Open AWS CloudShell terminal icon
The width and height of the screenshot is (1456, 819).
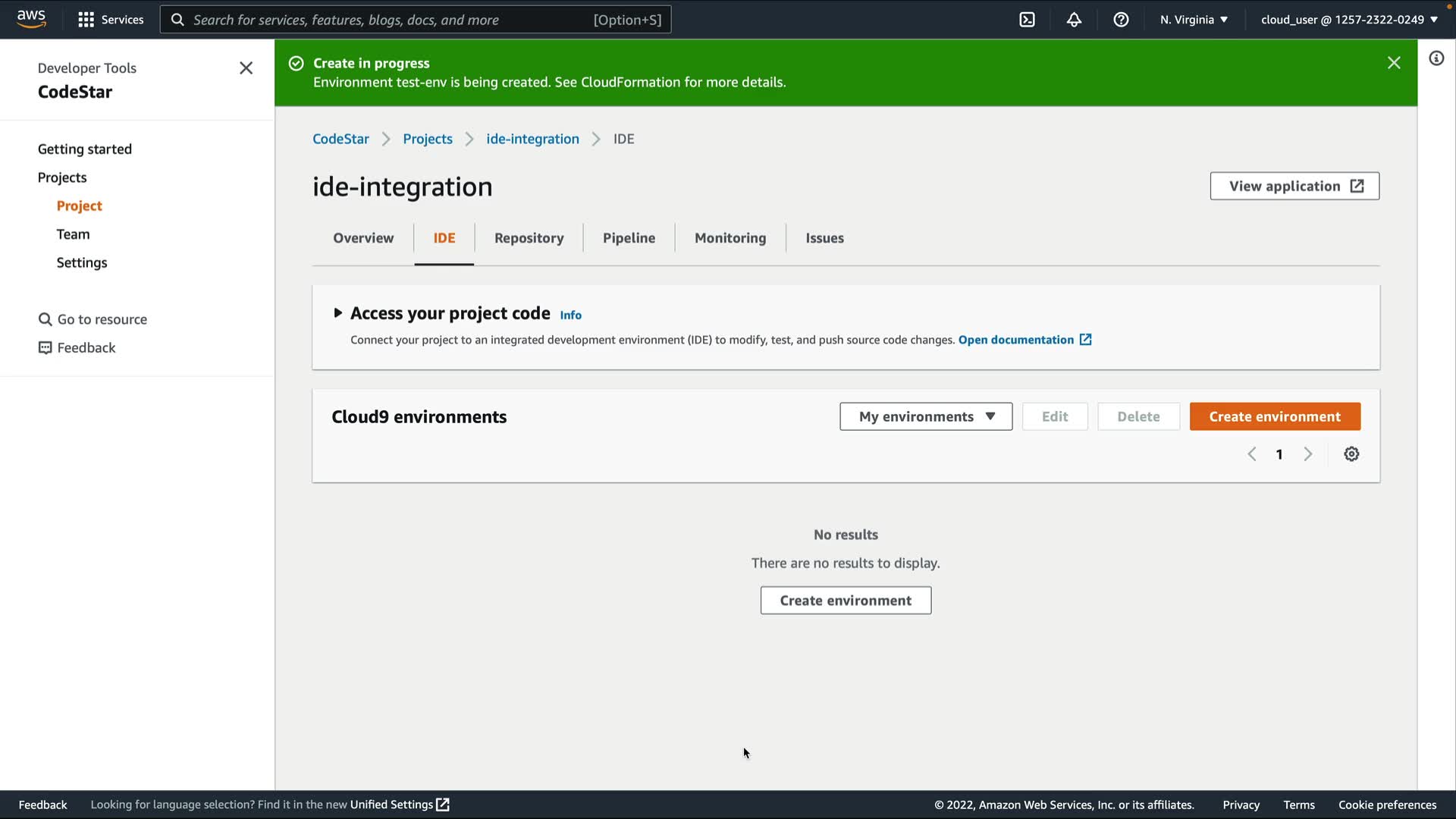click(x=1027, y=20)
